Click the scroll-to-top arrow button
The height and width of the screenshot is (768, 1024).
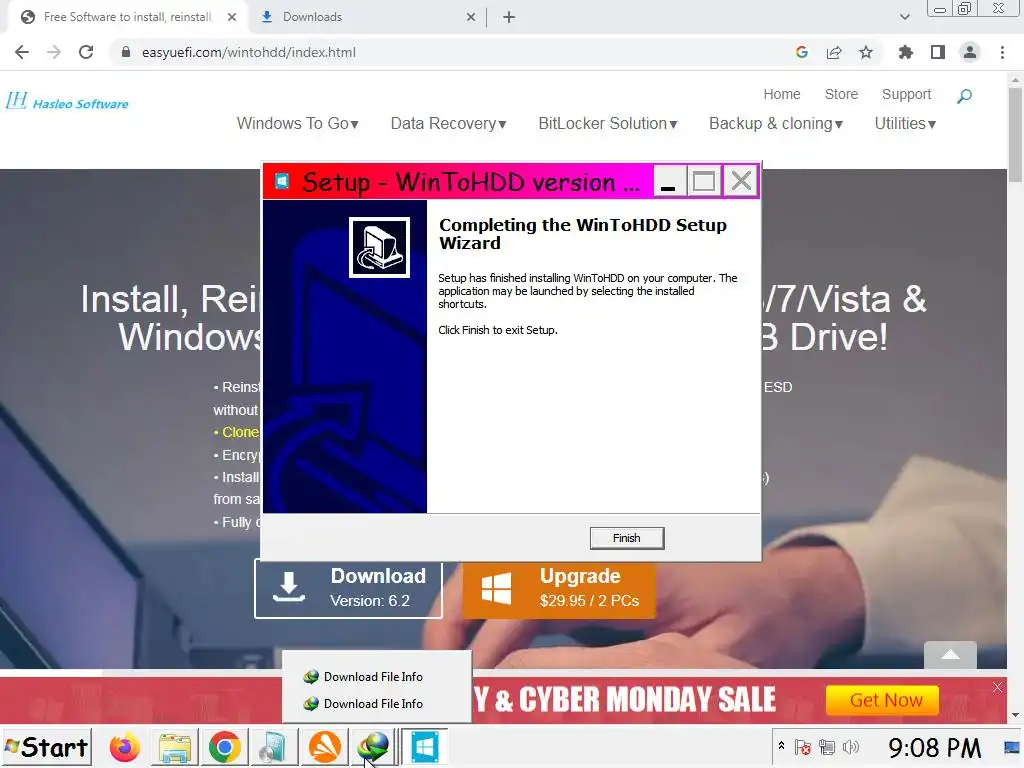[x=950, y=655]
